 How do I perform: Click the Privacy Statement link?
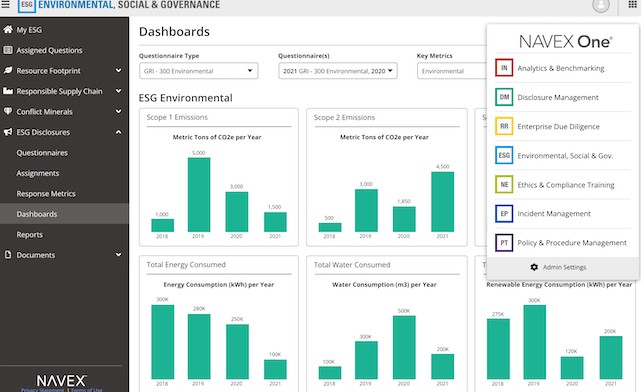click(x=43, y=390)
